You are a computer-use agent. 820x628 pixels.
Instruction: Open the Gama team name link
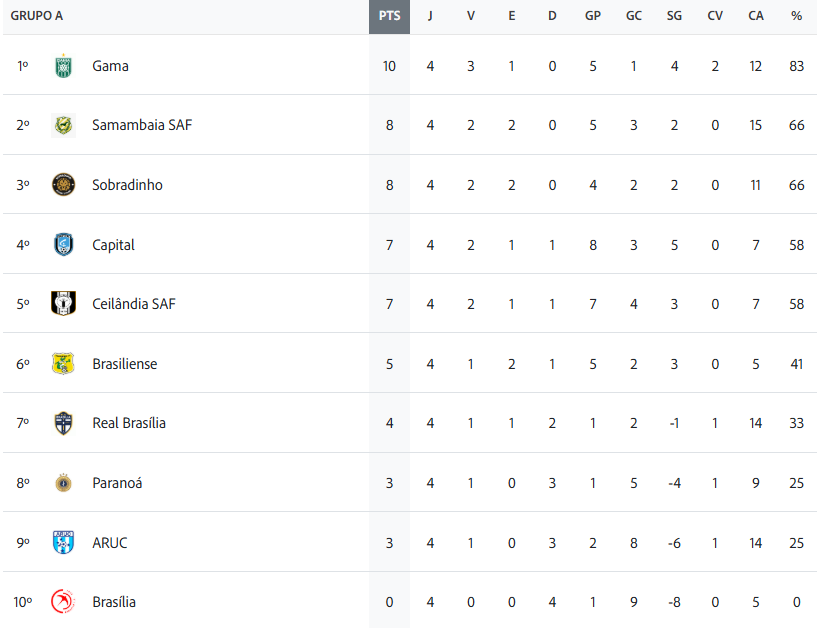tap(110, 66)
